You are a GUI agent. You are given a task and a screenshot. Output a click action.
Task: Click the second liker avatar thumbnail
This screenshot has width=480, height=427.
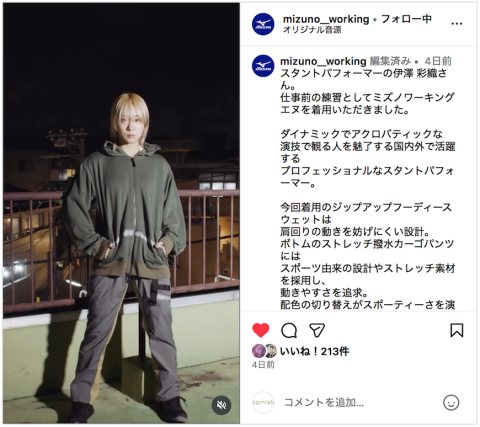coord(271,351)
